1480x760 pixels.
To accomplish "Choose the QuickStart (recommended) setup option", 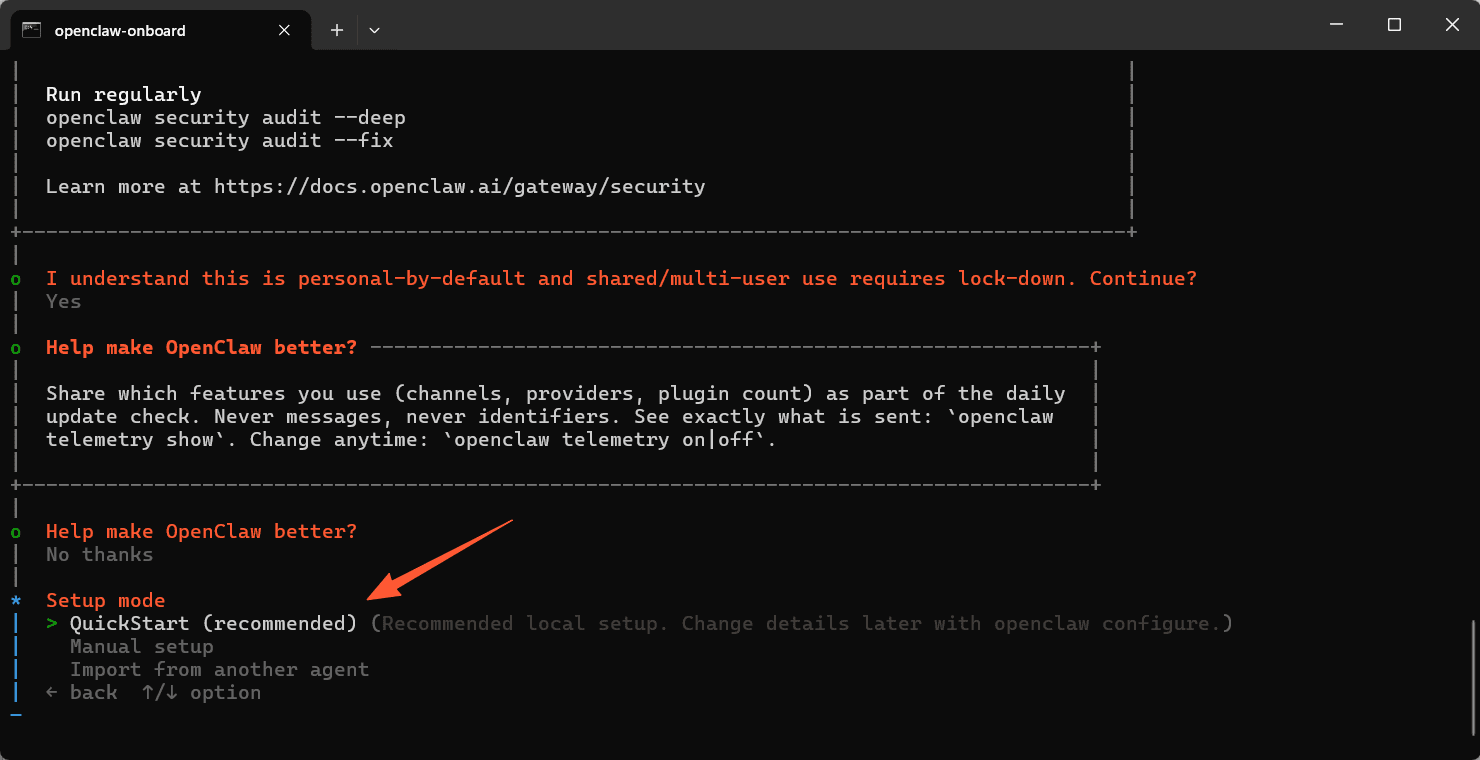I will (x=213, y=624).
